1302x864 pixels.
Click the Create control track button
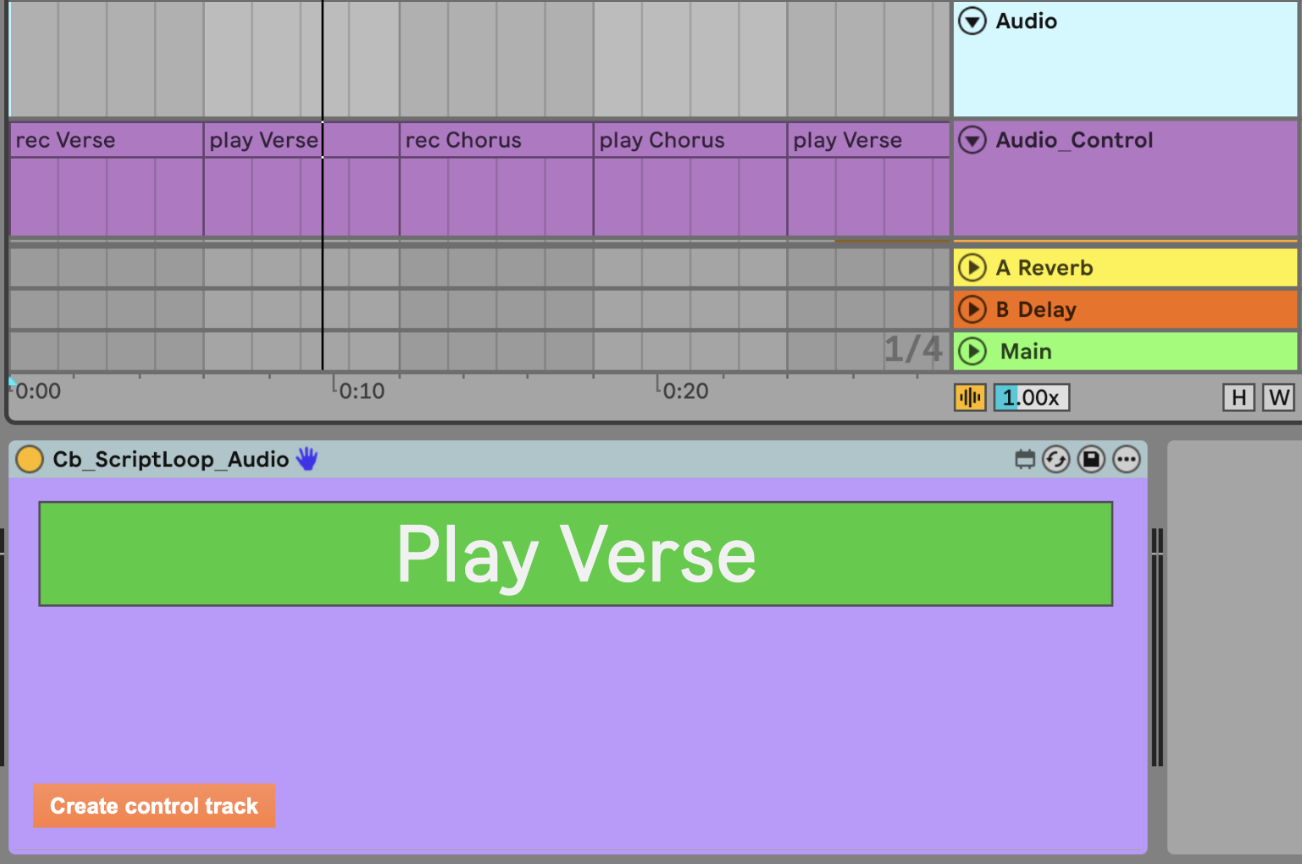coord(154,806)
